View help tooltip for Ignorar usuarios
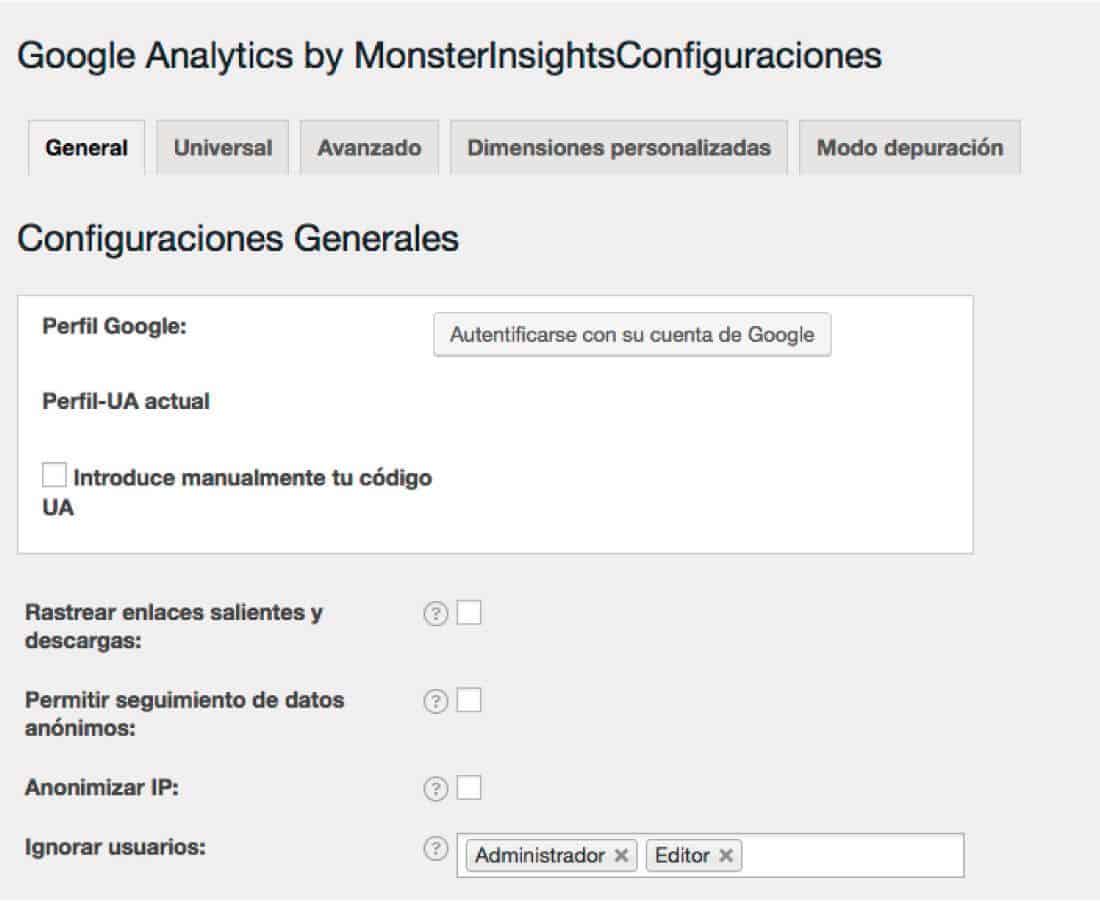This screenshot has height=902, width=1100. (436, 849)
